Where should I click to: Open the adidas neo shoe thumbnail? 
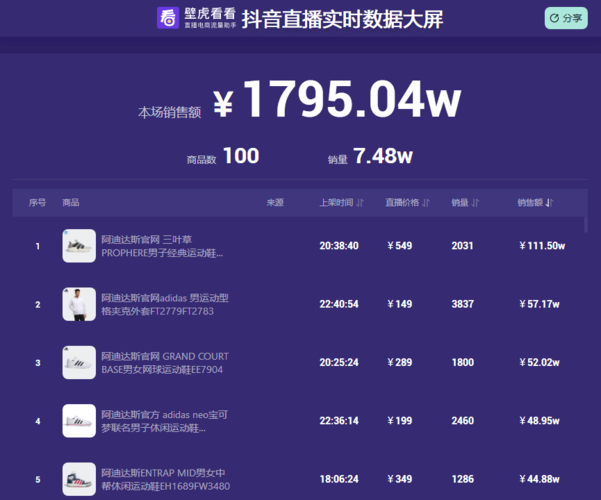click(79, 421)
